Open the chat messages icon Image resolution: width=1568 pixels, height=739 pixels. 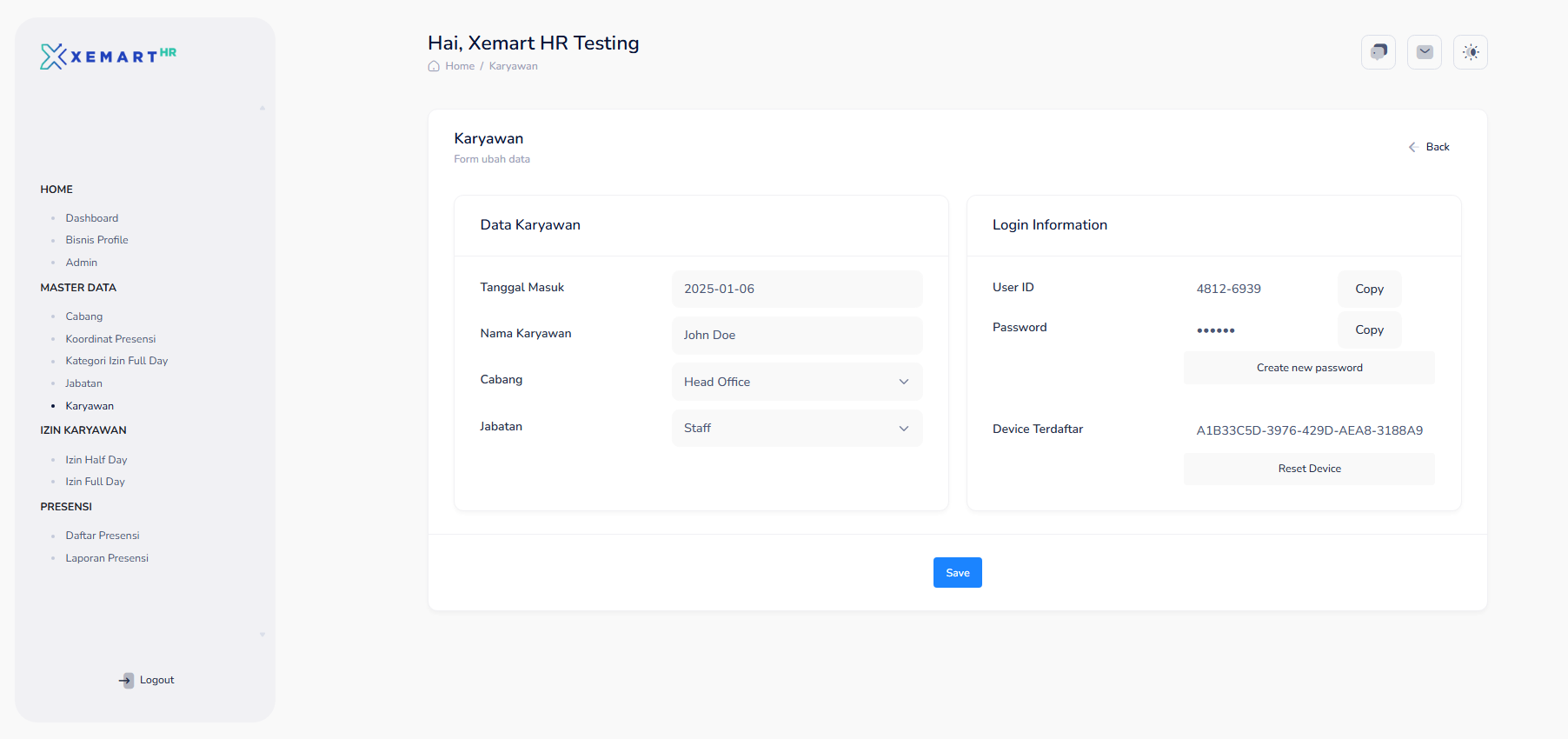coord(1378,52)
